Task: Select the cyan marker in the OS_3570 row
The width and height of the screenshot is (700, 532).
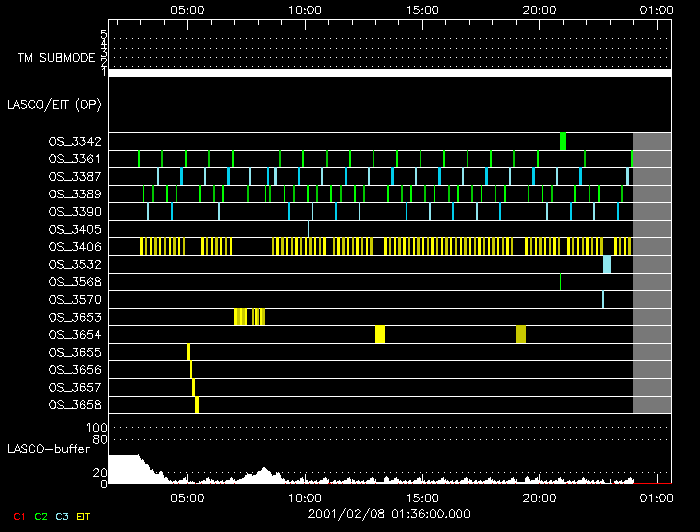Action: [x=603, y=299]
